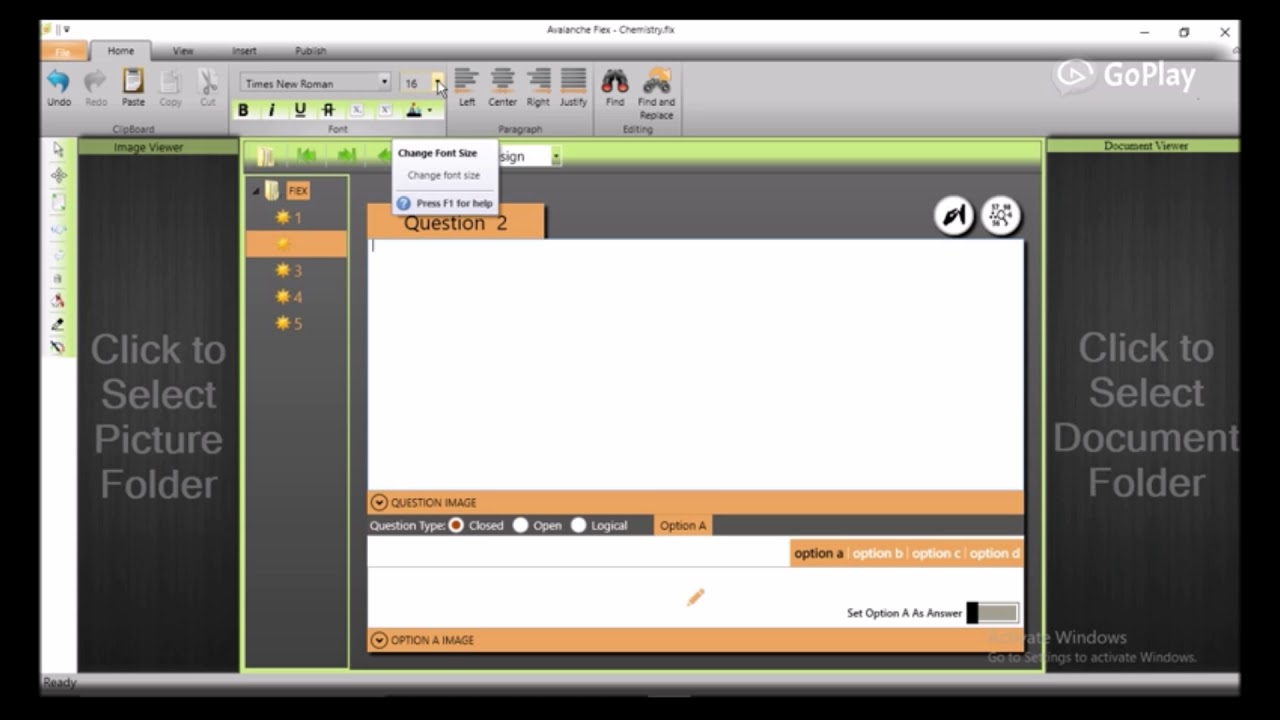This screenshot has height=720, width=1280.
Task: Switch to option a tab
Action: [x=819, y=553]
